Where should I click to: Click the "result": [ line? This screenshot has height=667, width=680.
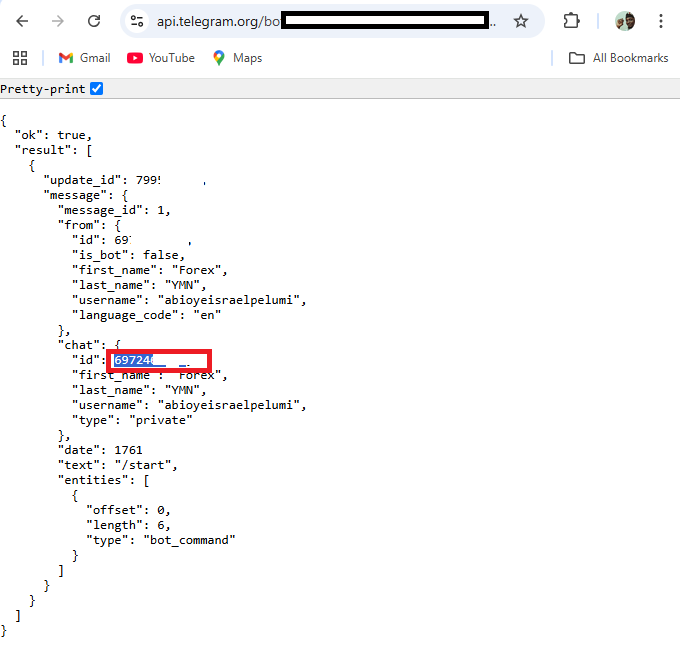[53, 150]
